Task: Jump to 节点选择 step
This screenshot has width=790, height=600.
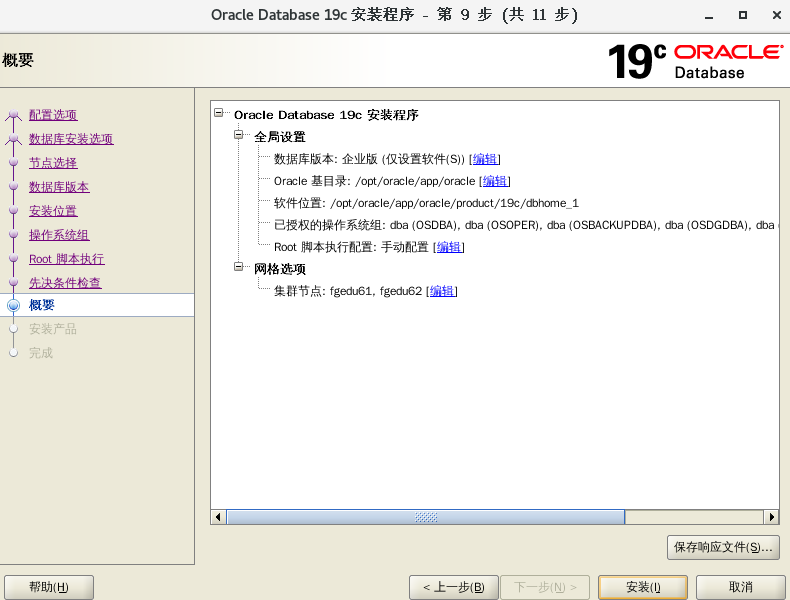Action: coord(53,163)
